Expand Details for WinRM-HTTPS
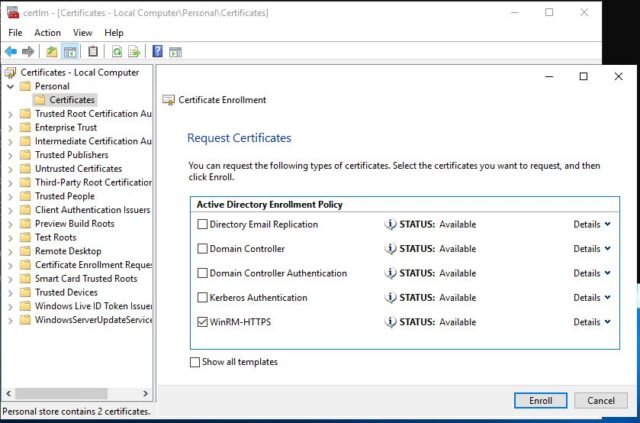 (592, 322)
